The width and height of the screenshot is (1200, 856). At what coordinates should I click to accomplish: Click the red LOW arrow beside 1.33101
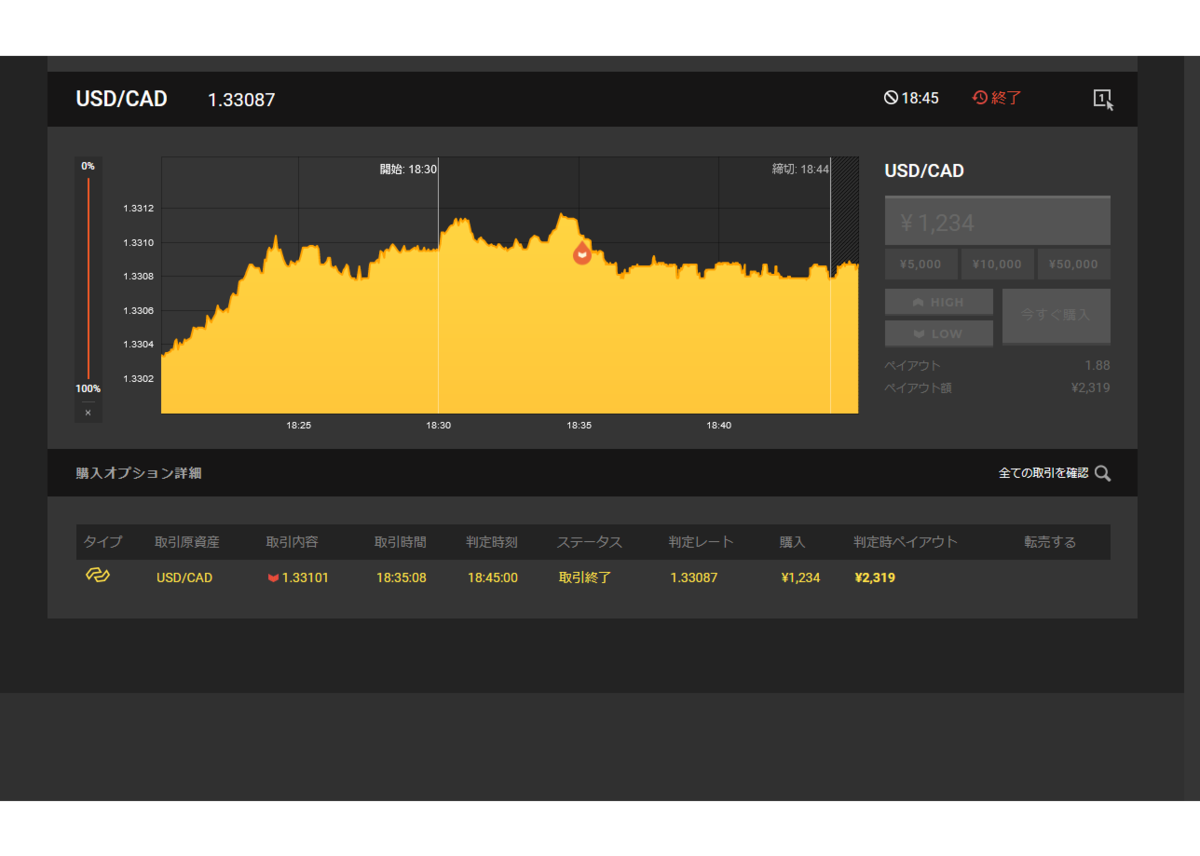pos(273,578)
